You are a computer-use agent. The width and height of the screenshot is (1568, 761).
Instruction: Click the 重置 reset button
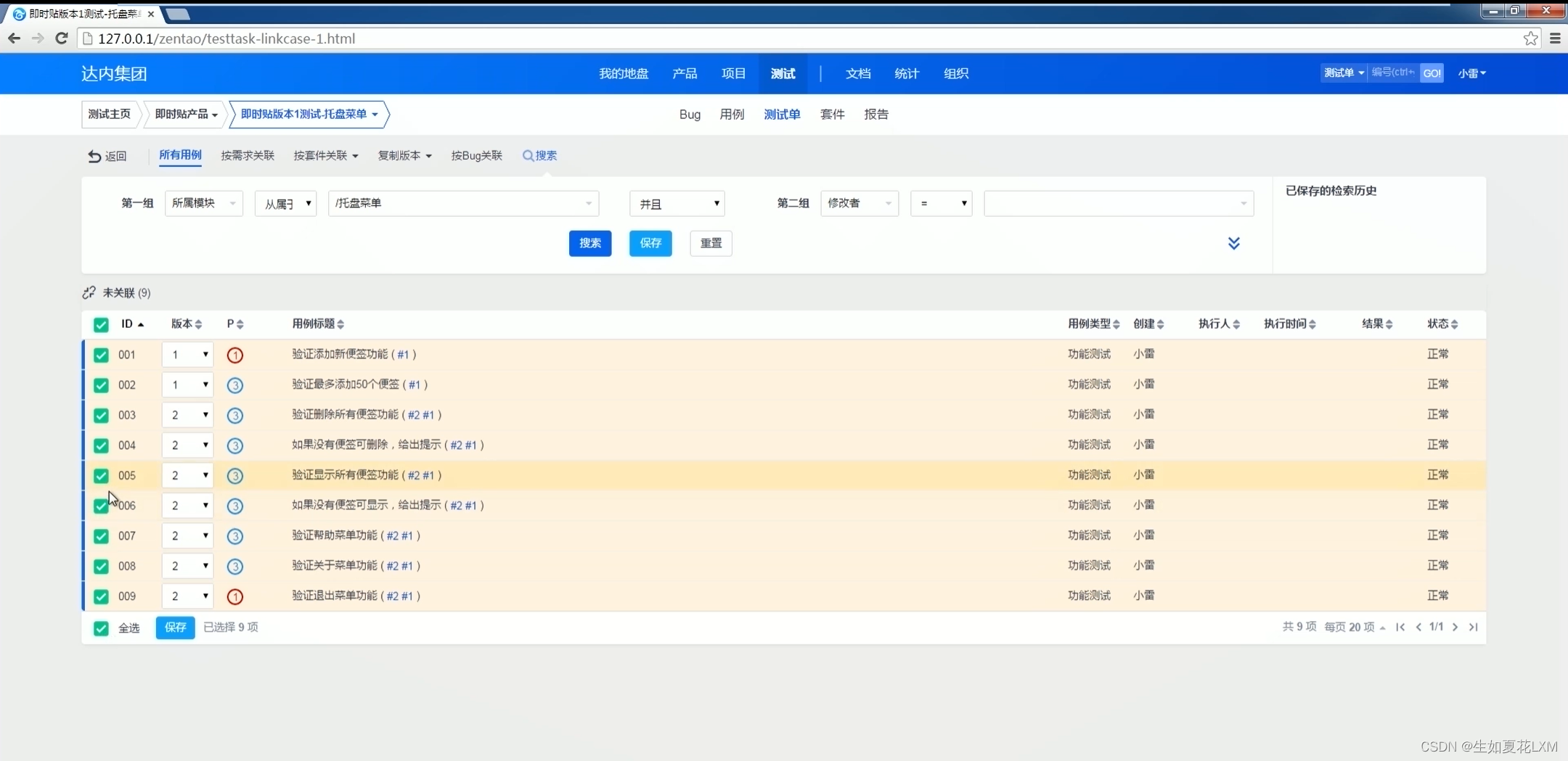[x=711, y=243]
